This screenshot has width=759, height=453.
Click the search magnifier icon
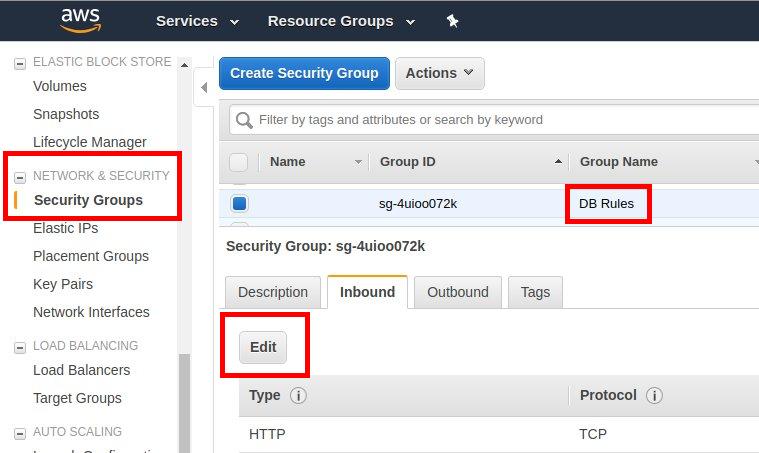(x=244, y=120)
